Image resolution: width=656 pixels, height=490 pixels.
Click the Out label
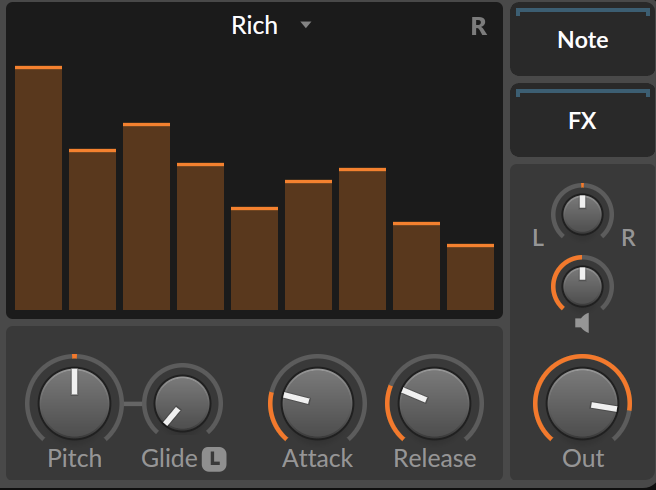(583, 459)
